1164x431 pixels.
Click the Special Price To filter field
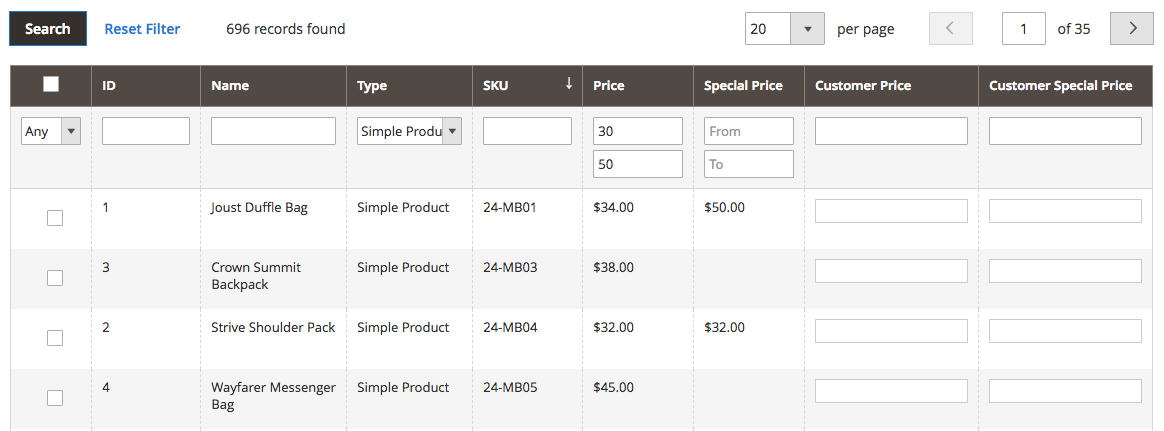(748, 164)
